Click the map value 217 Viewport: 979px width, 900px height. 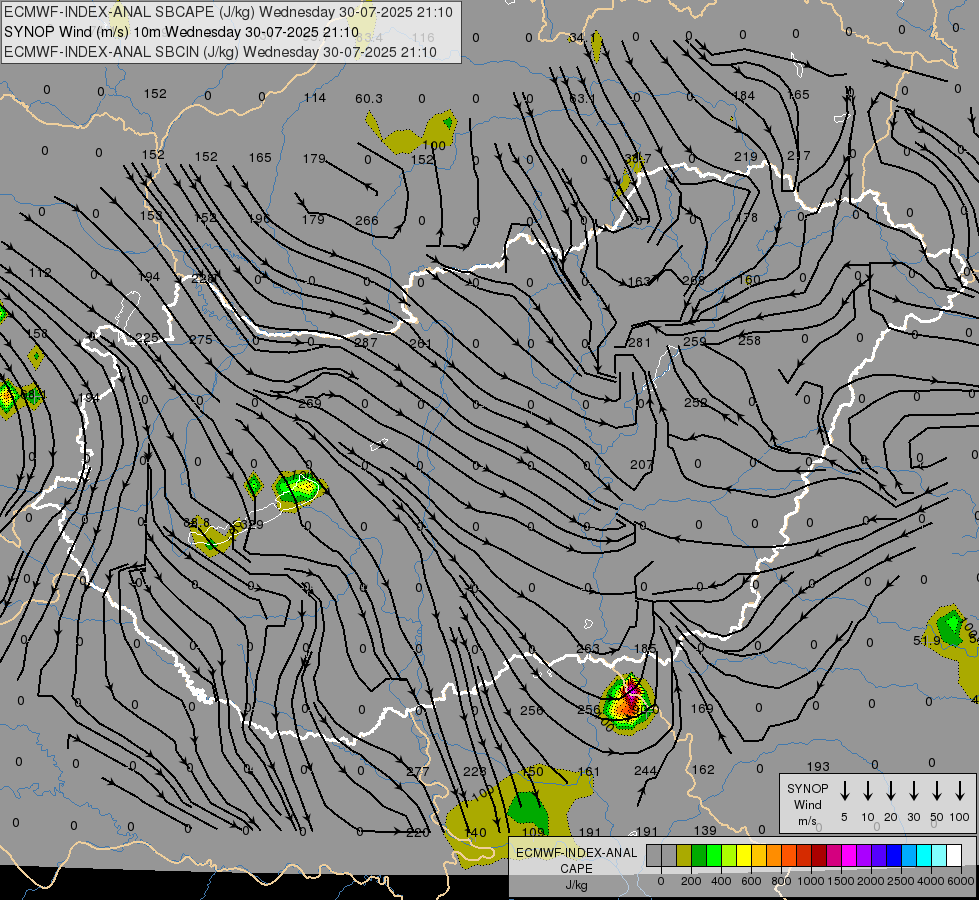[x=799, y=156]
